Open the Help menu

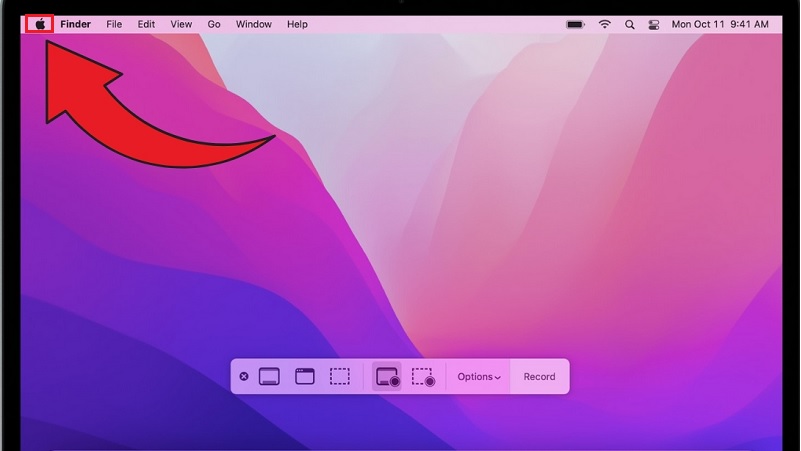click(x=297, y=24)
